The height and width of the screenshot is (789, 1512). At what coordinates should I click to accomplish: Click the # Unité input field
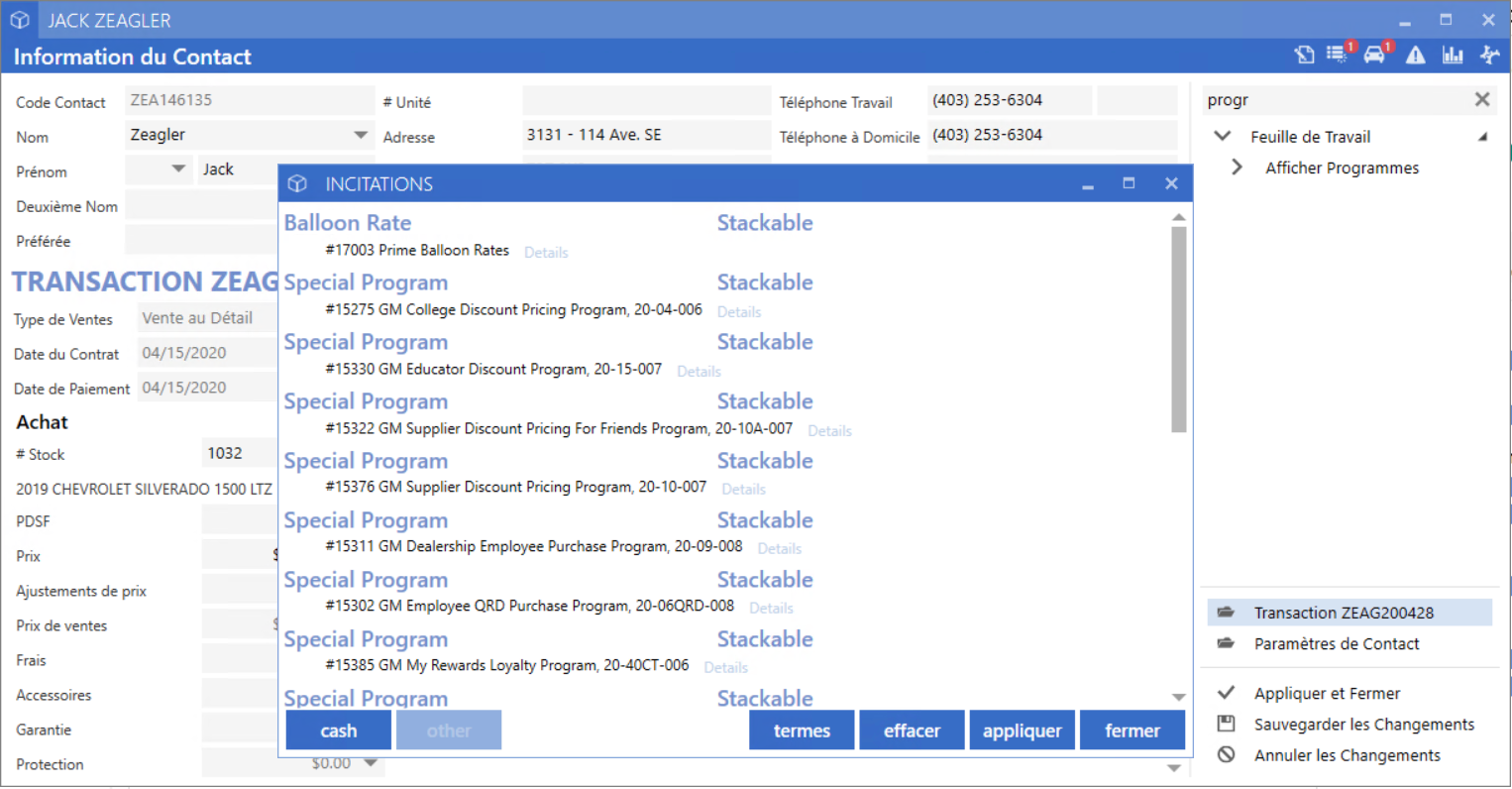(x=647, y=100)
